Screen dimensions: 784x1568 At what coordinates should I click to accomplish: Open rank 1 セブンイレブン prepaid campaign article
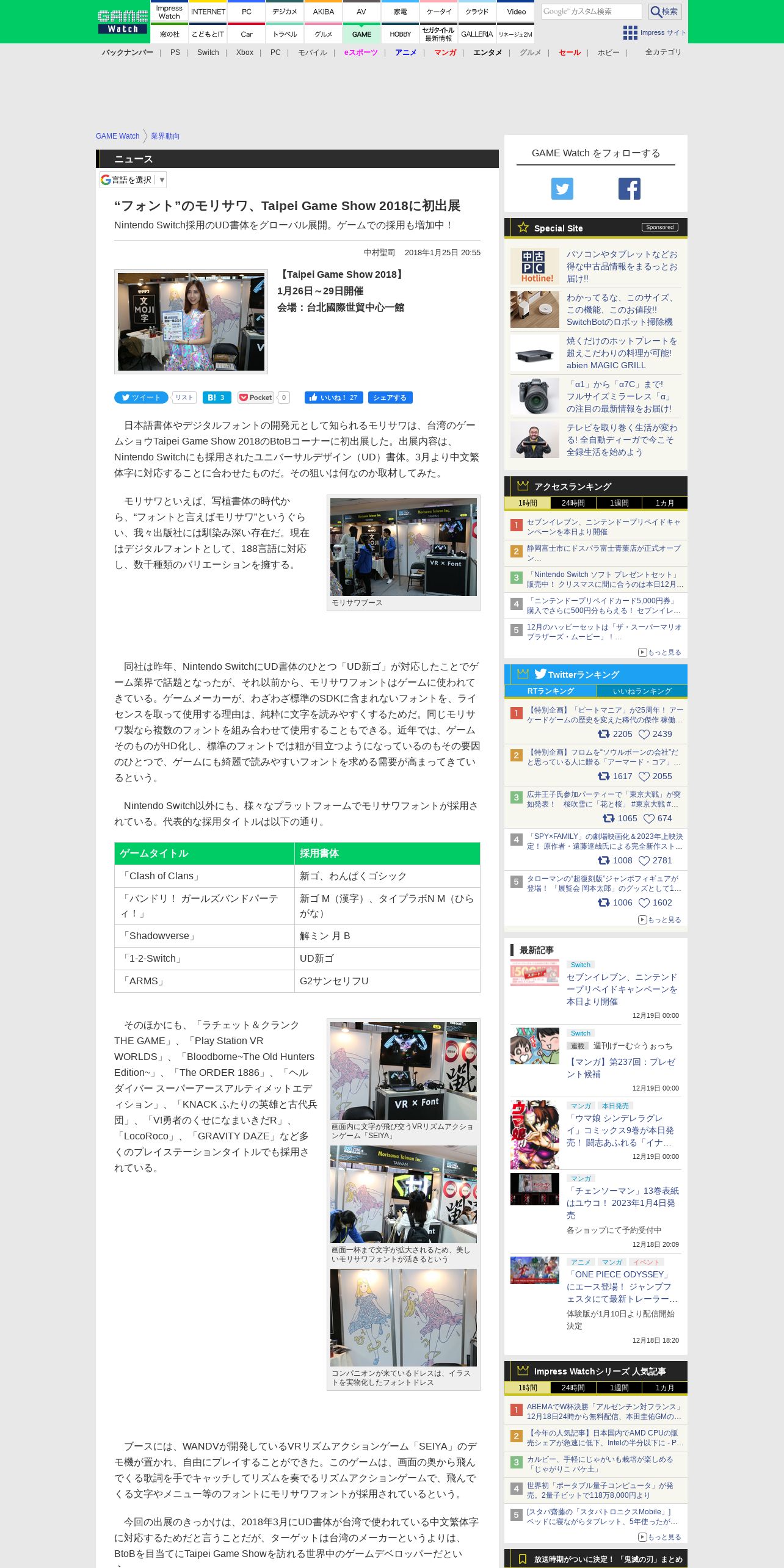pos(604,527)
